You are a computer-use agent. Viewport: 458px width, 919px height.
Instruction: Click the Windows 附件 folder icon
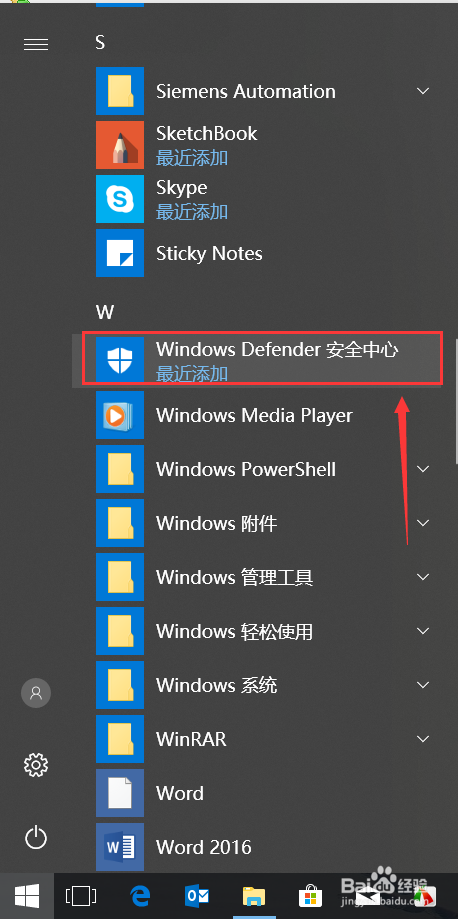[120, 523]
